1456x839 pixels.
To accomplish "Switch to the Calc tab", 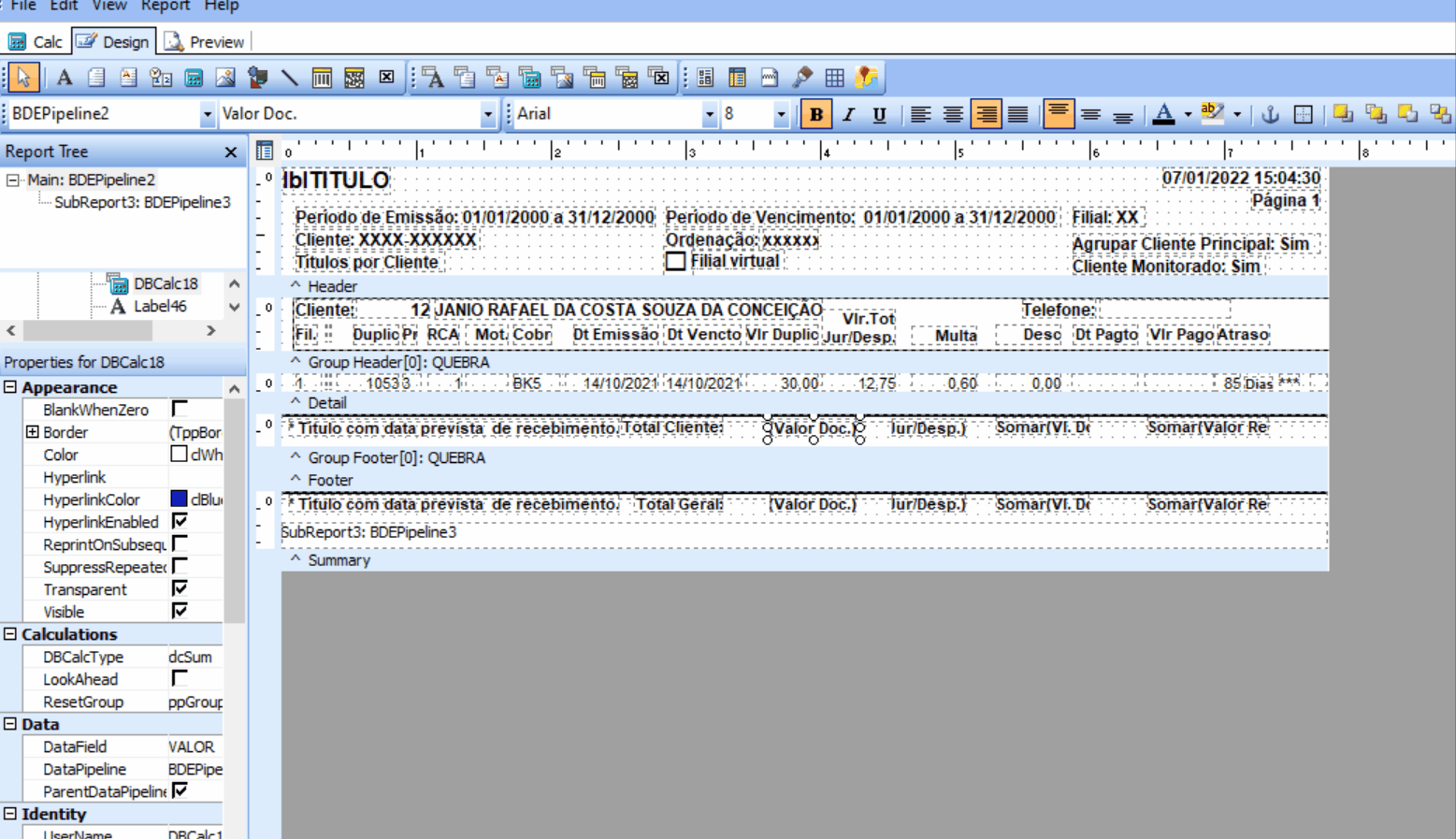I will pos(36,42).
